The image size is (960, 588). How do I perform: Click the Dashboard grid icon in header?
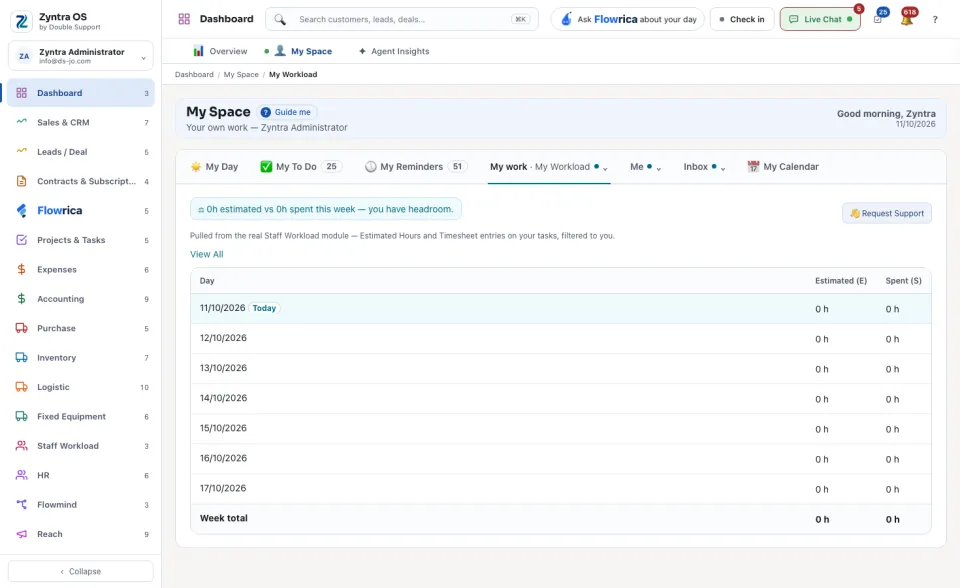click(184, 19)
